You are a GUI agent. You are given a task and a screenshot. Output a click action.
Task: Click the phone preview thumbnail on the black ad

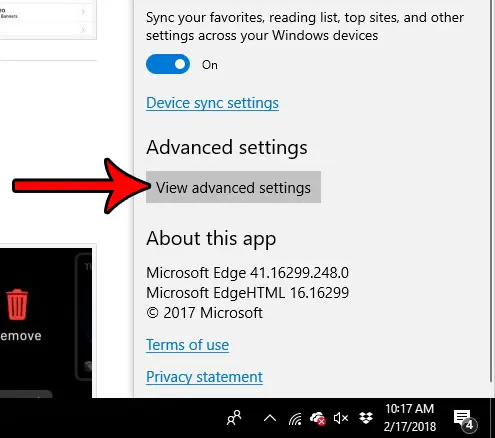point(83,317)
